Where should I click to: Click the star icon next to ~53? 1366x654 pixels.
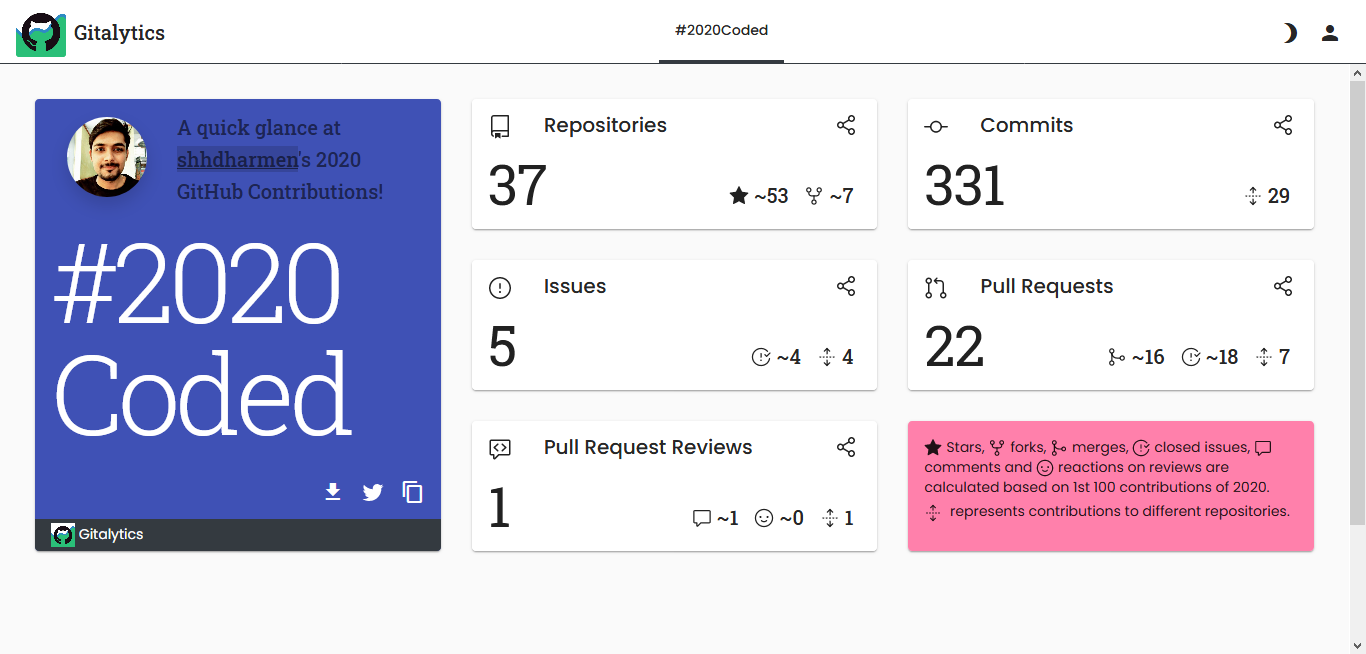click(x=739, y=196)
